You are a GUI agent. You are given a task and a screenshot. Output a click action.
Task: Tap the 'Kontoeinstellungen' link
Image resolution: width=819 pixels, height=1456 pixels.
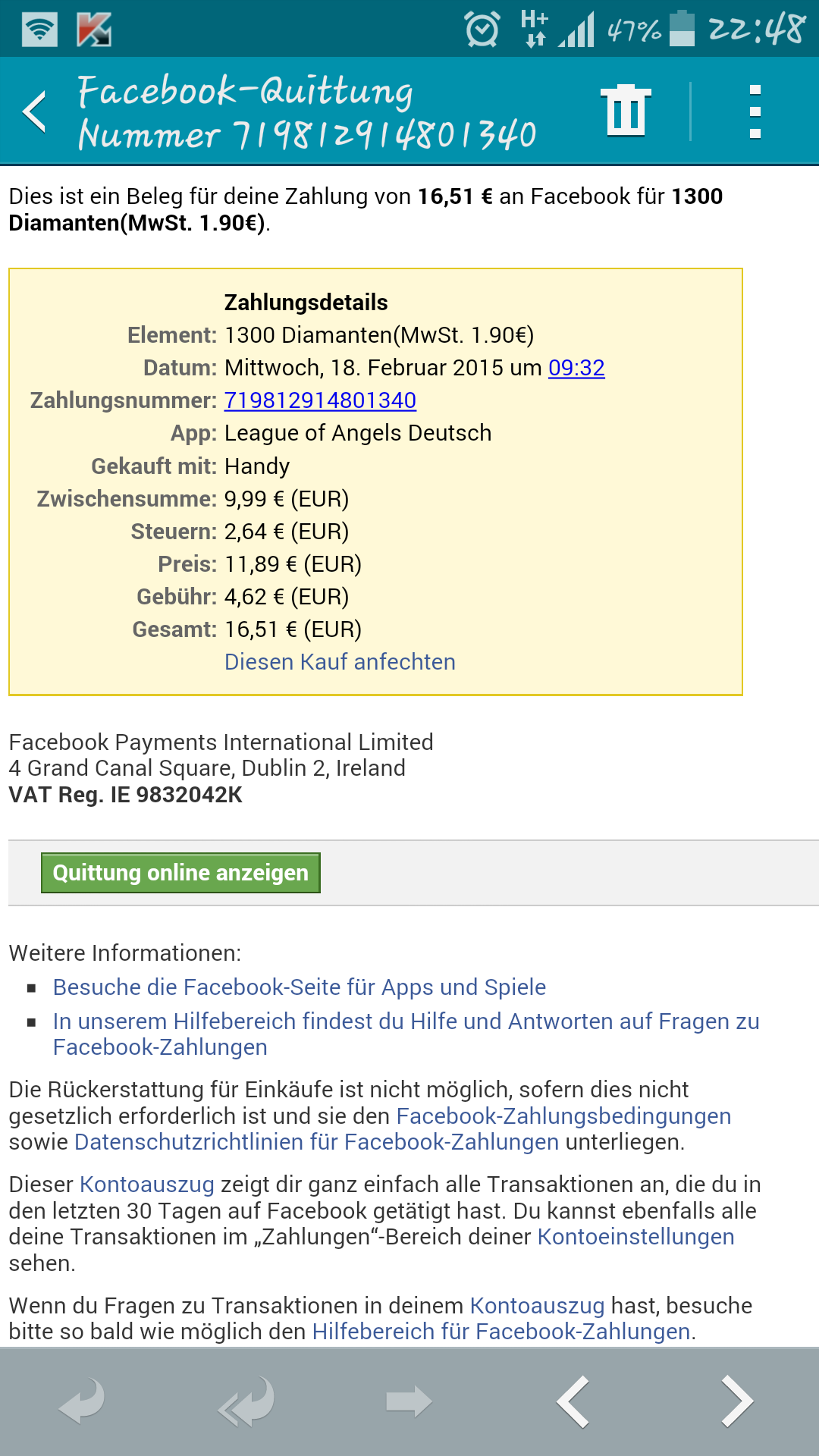[x=635, y=1237]
